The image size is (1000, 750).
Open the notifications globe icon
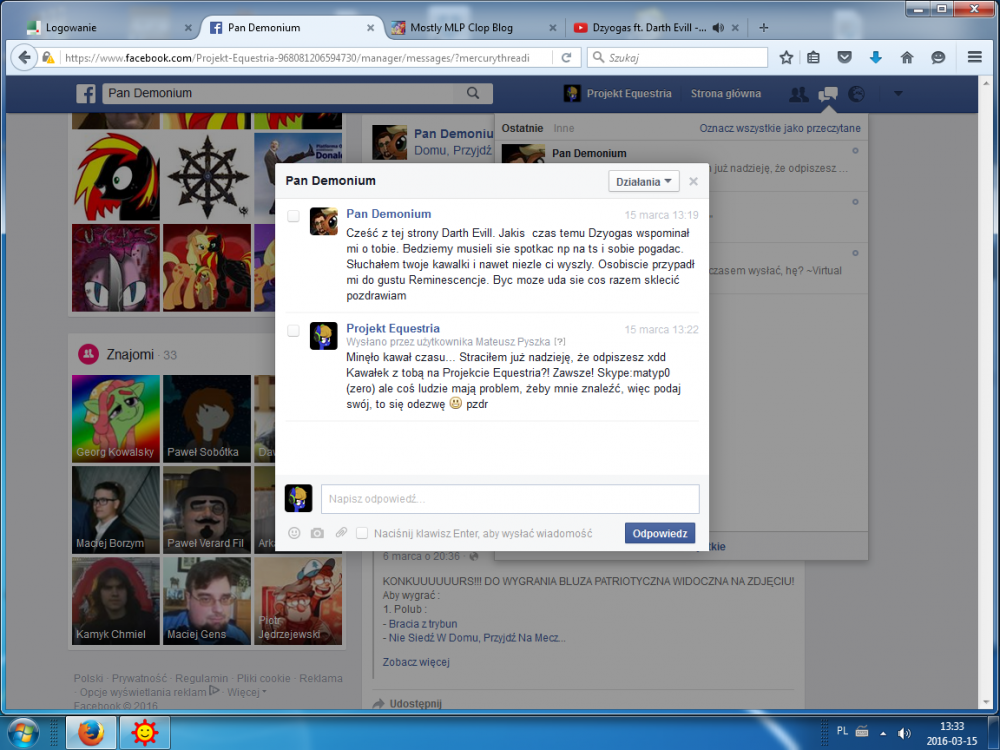pyautogui.click(x=856, y=94)
